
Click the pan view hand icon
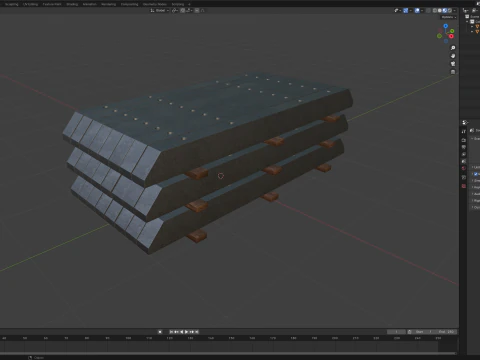(453, 56)
